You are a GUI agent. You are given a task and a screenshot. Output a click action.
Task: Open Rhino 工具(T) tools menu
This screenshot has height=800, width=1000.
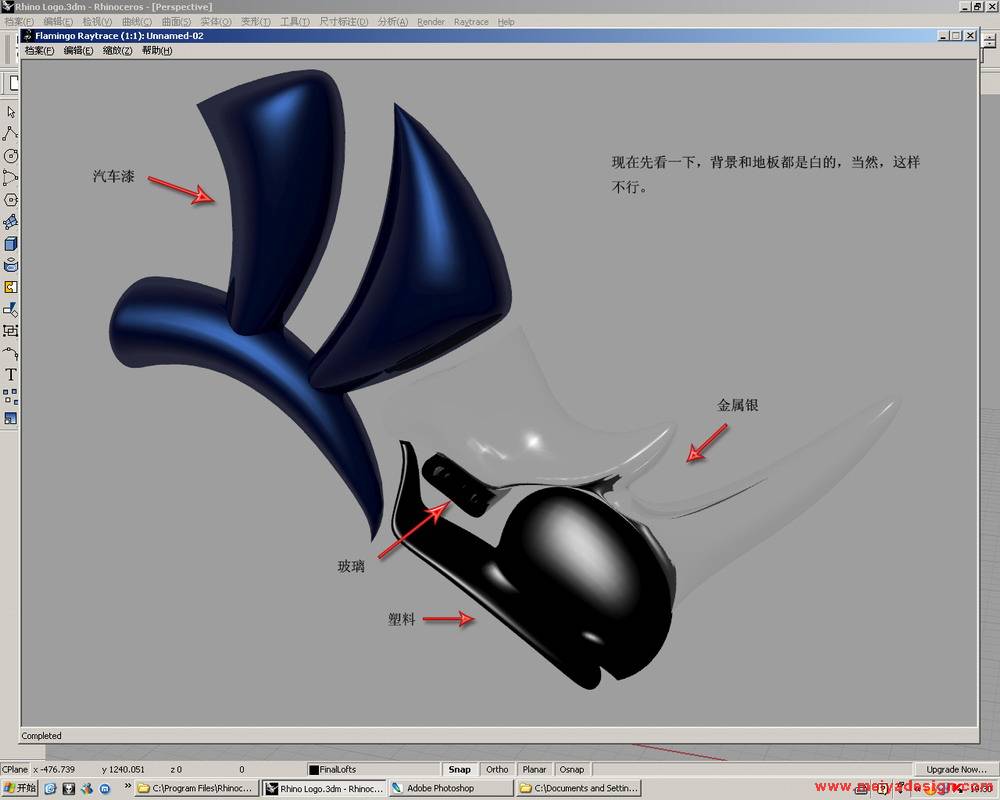(295, 22)
